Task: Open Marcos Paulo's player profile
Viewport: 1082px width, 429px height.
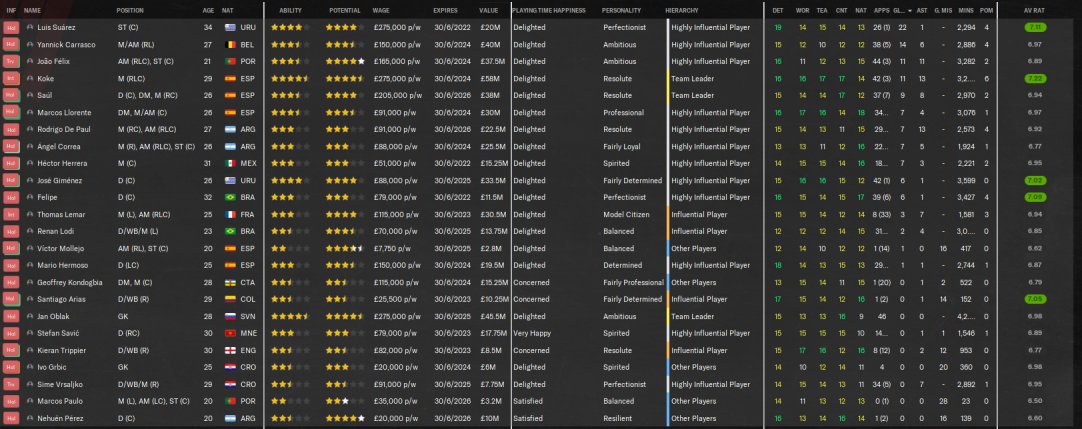Action: click(x=59, y=401)
